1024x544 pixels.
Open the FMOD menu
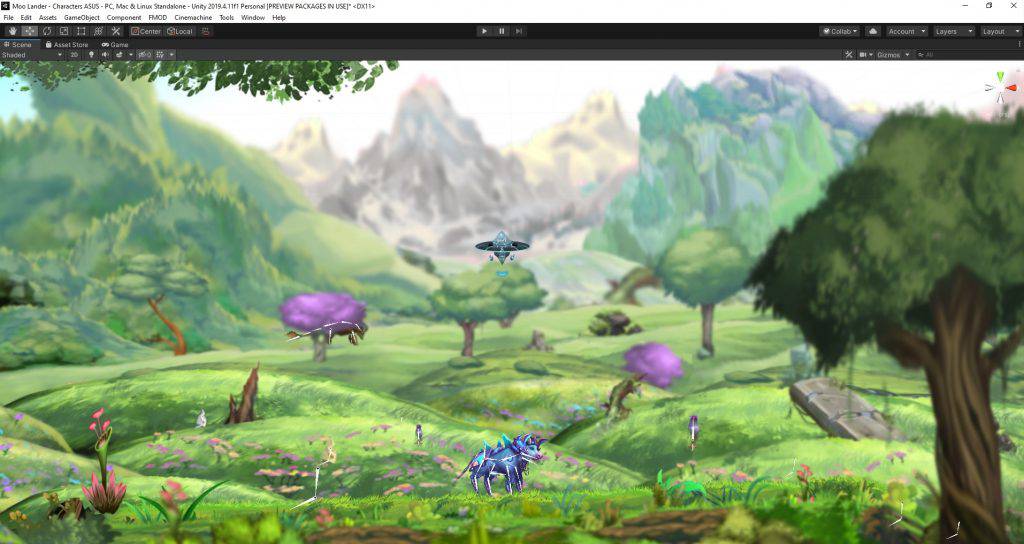(157, 18)
